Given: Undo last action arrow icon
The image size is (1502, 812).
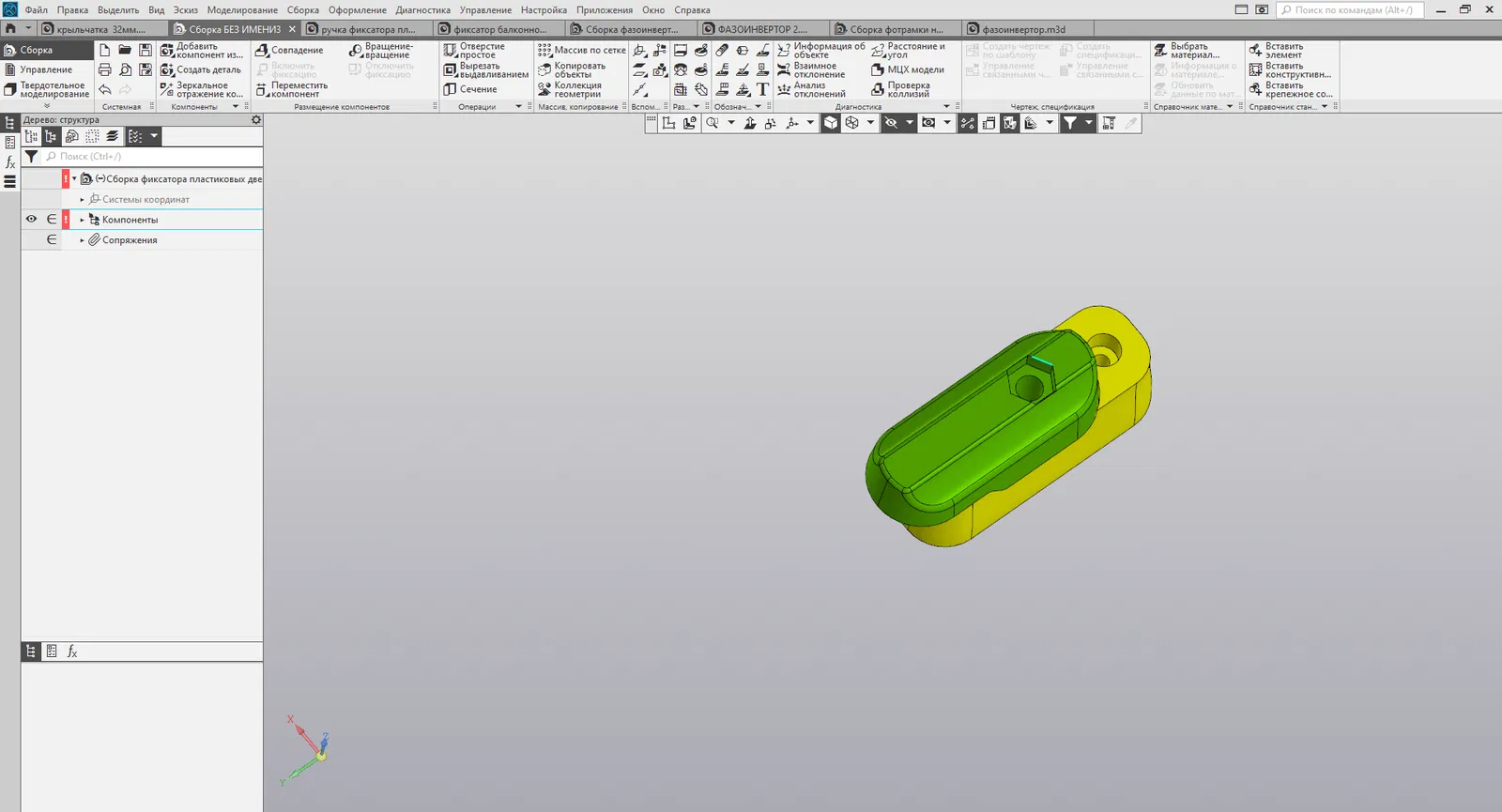Looking at the screenshot, I should [x=104, y=89].
